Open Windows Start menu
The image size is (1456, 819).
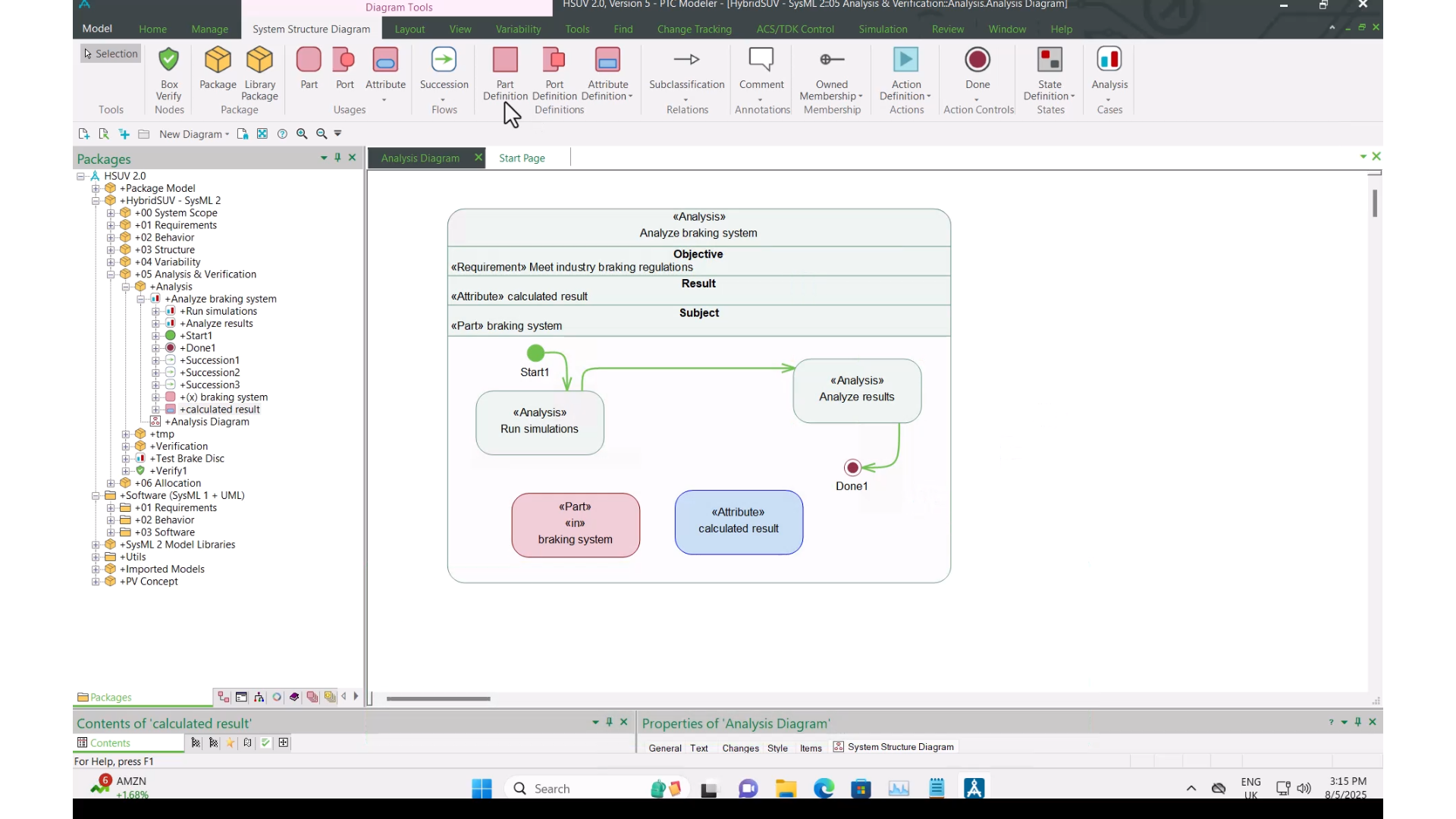click(482, 789)
